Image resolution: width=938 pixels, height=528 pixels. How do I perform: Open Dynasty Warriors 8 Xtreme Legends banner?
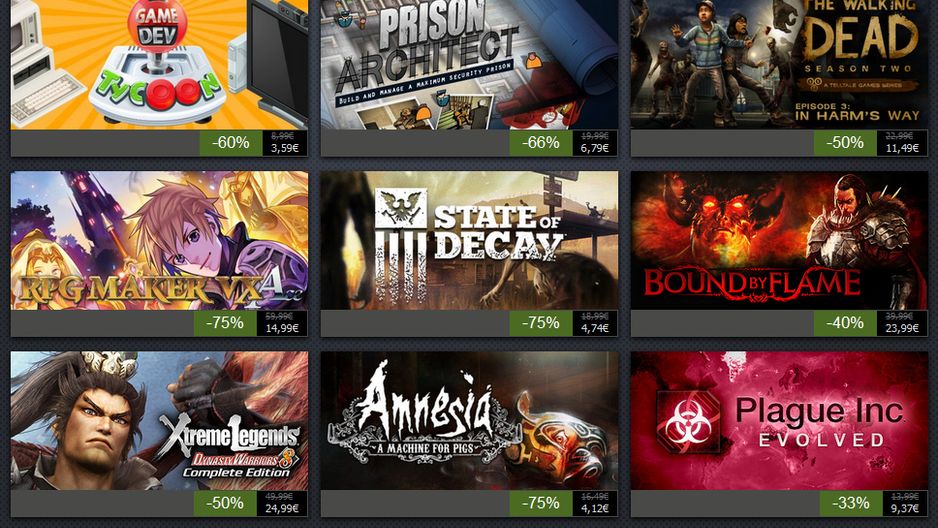pyautogui.click(x=159, y=421)
